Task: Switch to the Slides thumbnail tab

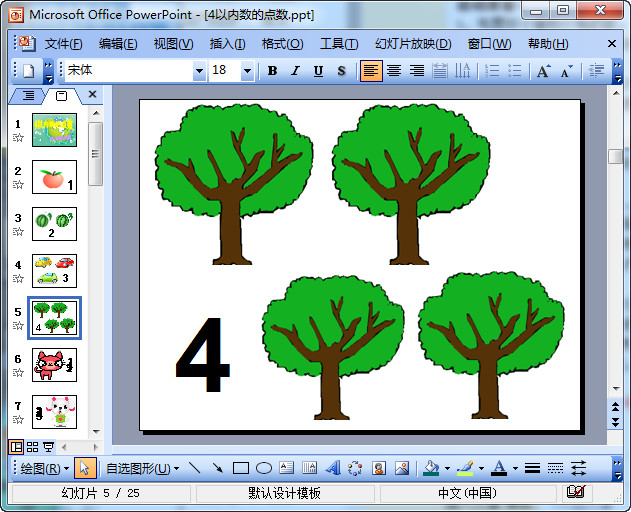Action: coord(61,96)
